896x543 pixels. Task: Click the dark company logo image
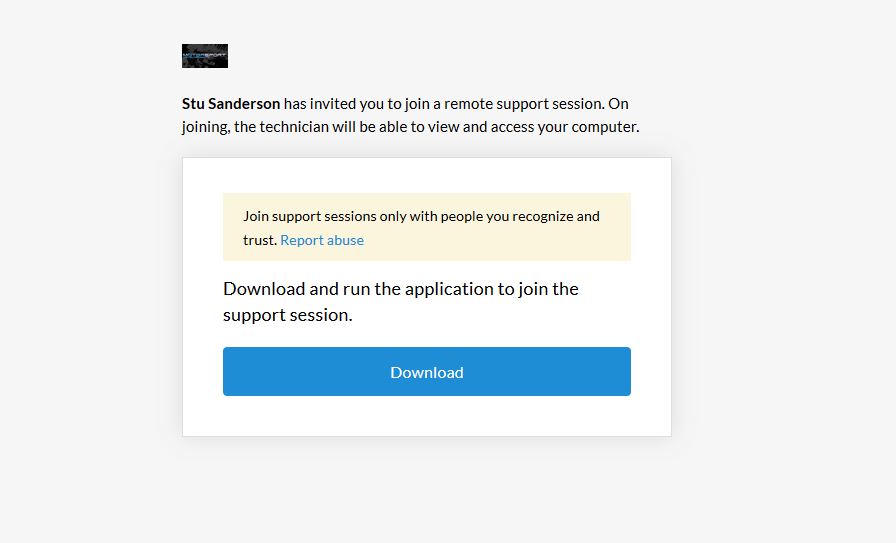(x=205, y=56)
